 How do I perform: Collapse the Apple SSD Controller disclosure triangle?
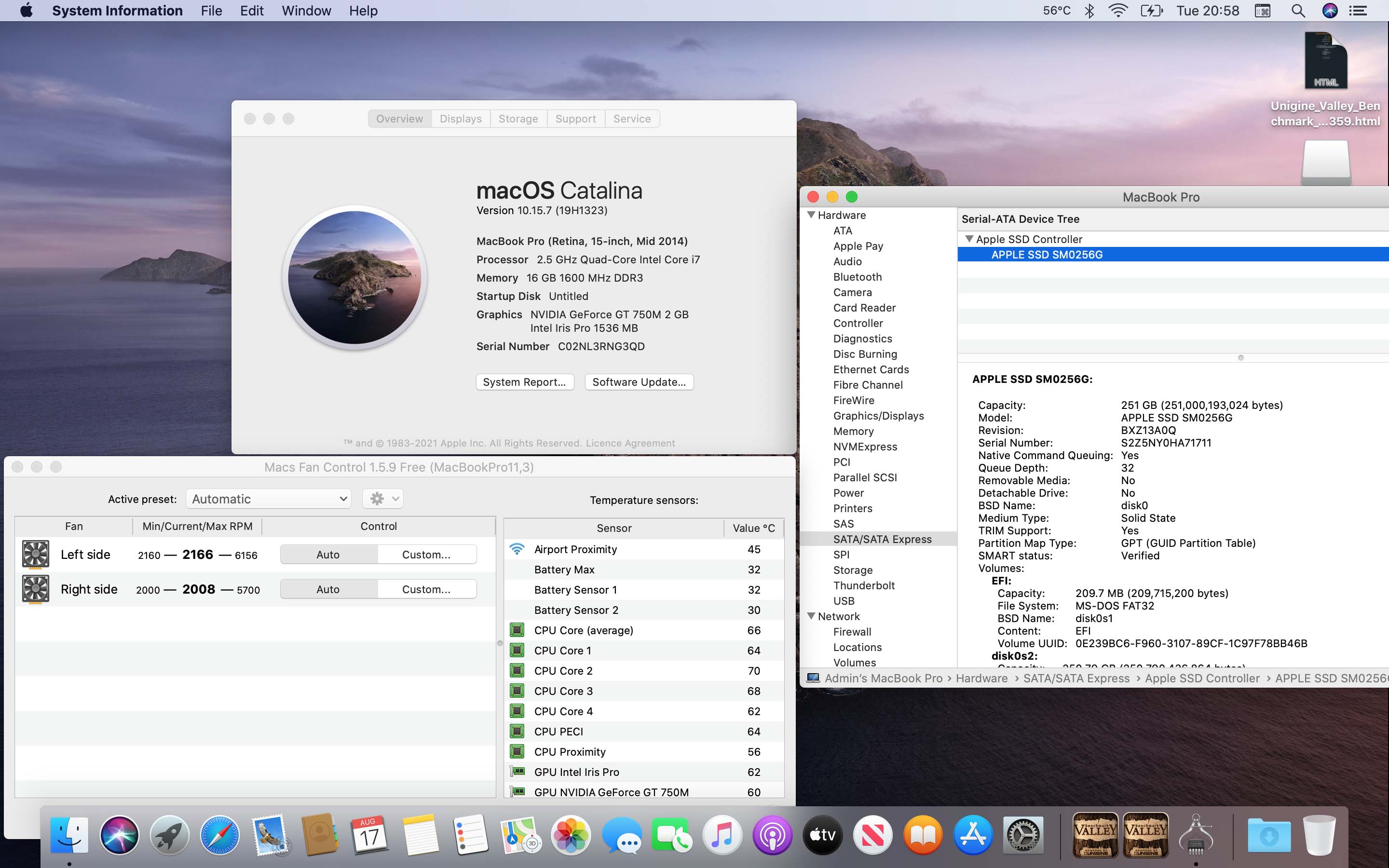969,239
